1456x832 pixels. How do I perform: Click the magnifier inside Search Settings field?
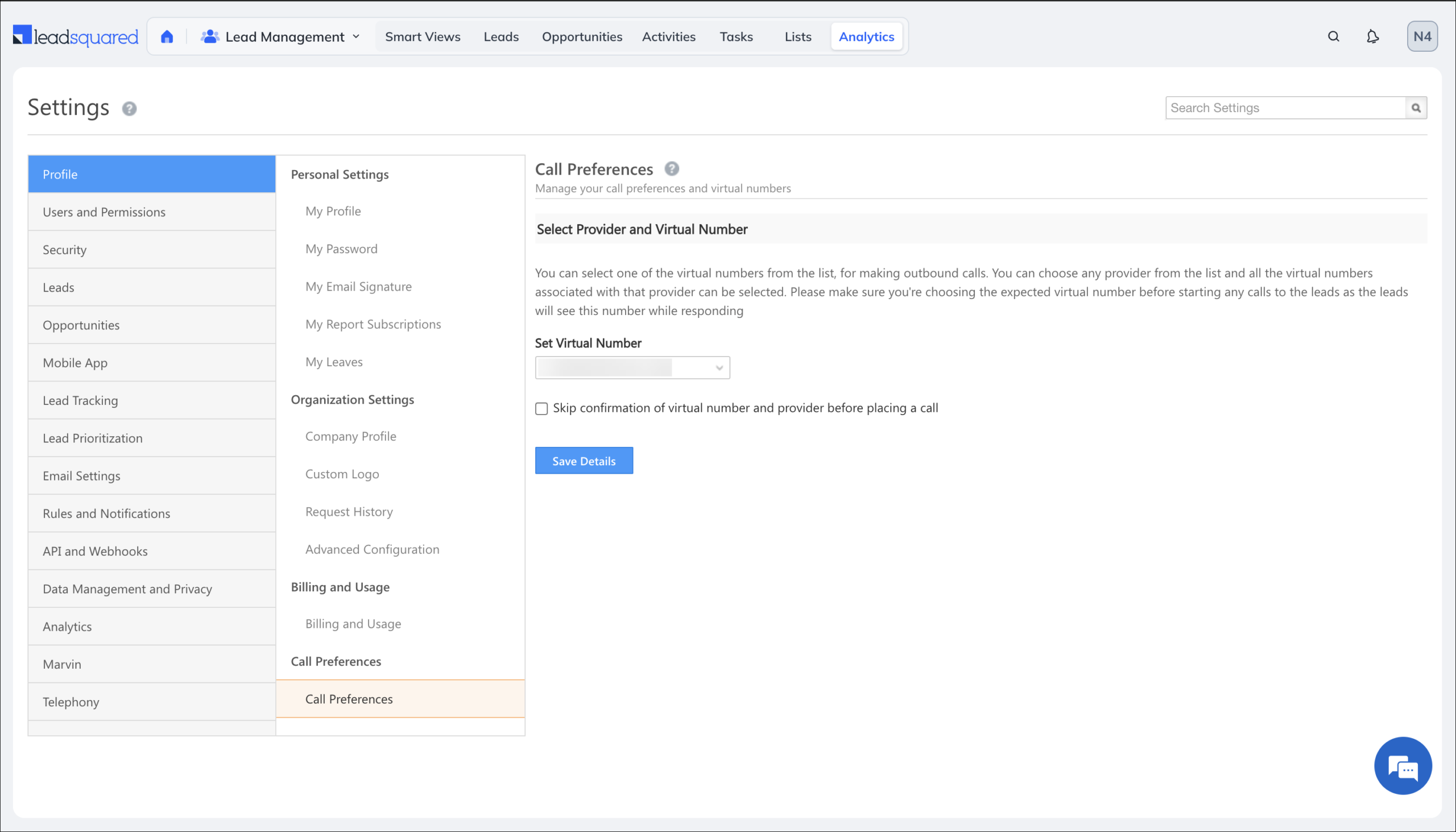[x=1416, y=107]
